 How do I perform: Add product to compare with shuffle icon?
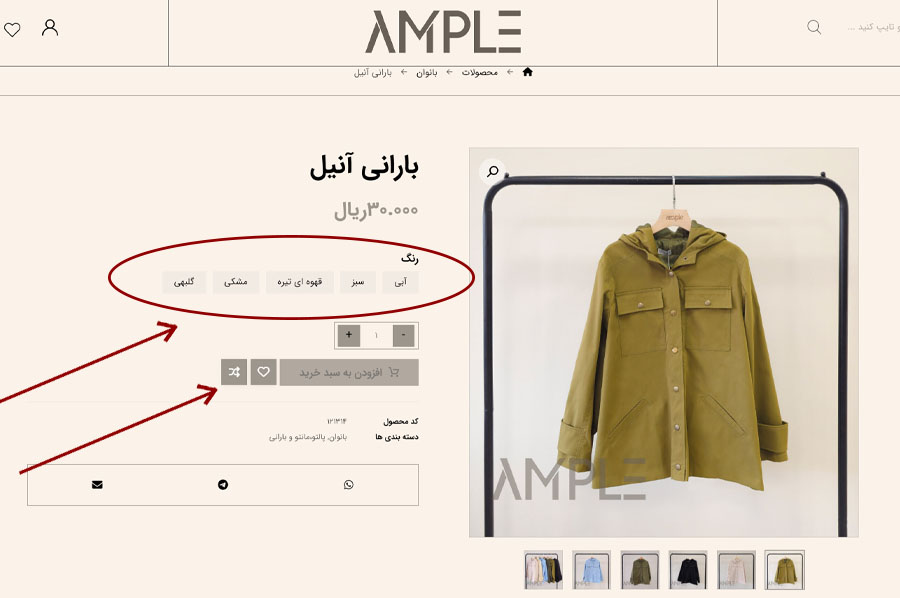click(x=234, y=372)
